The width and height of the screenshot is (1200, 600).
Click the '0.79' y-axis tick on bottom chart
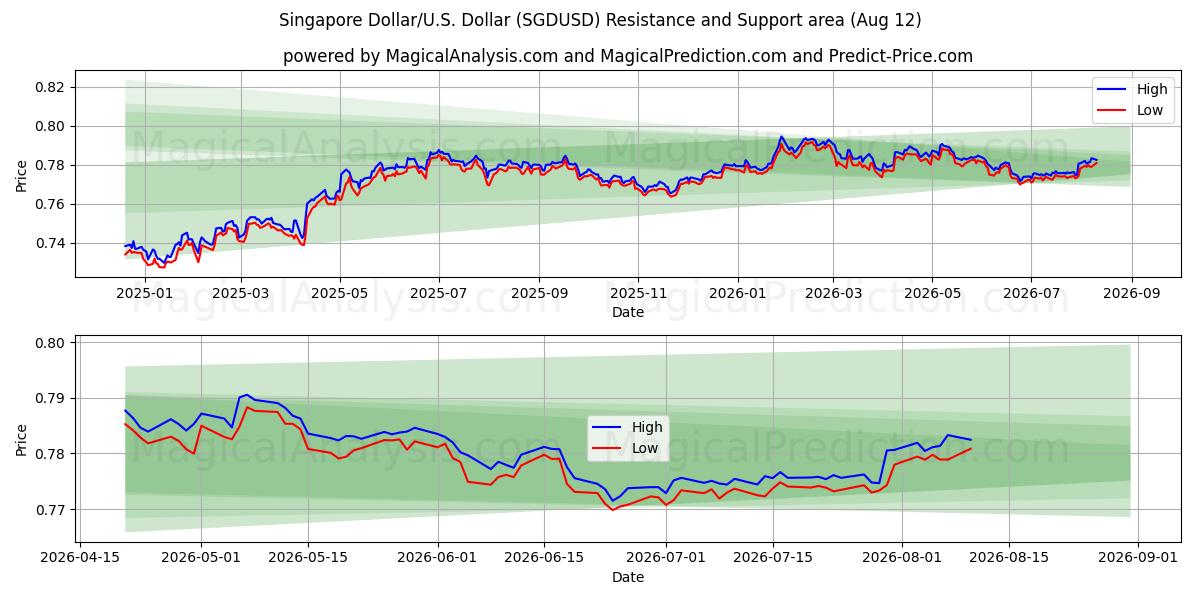(x=50, y=398)
